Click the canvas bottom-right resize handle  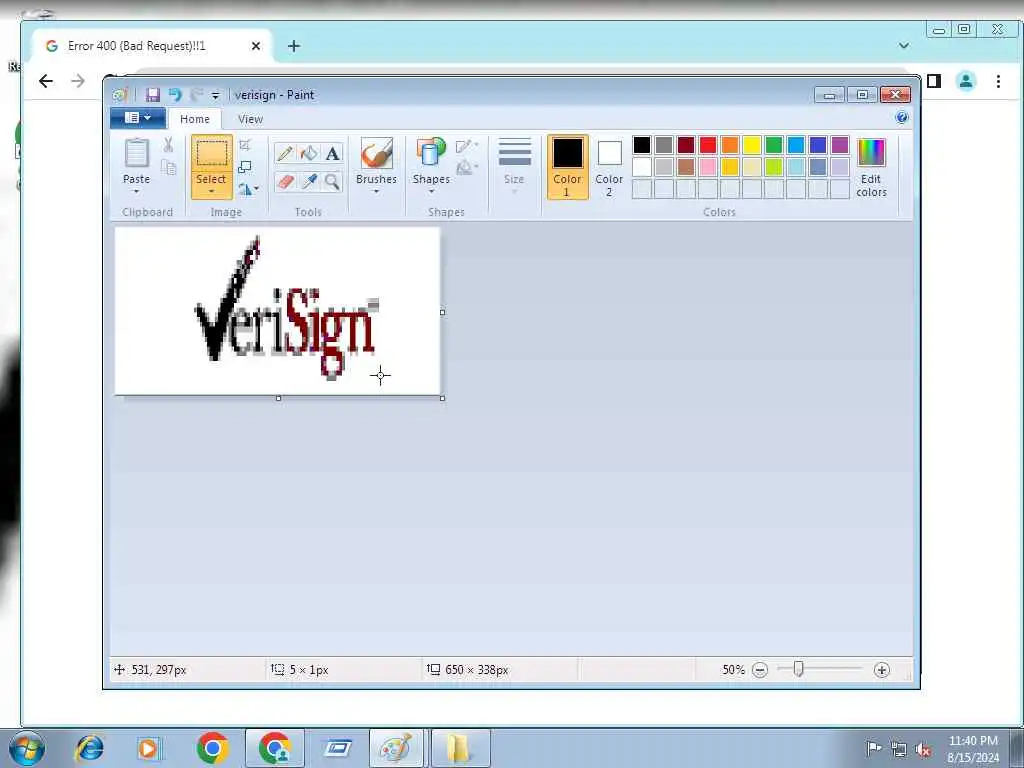[x=443, y=398]
